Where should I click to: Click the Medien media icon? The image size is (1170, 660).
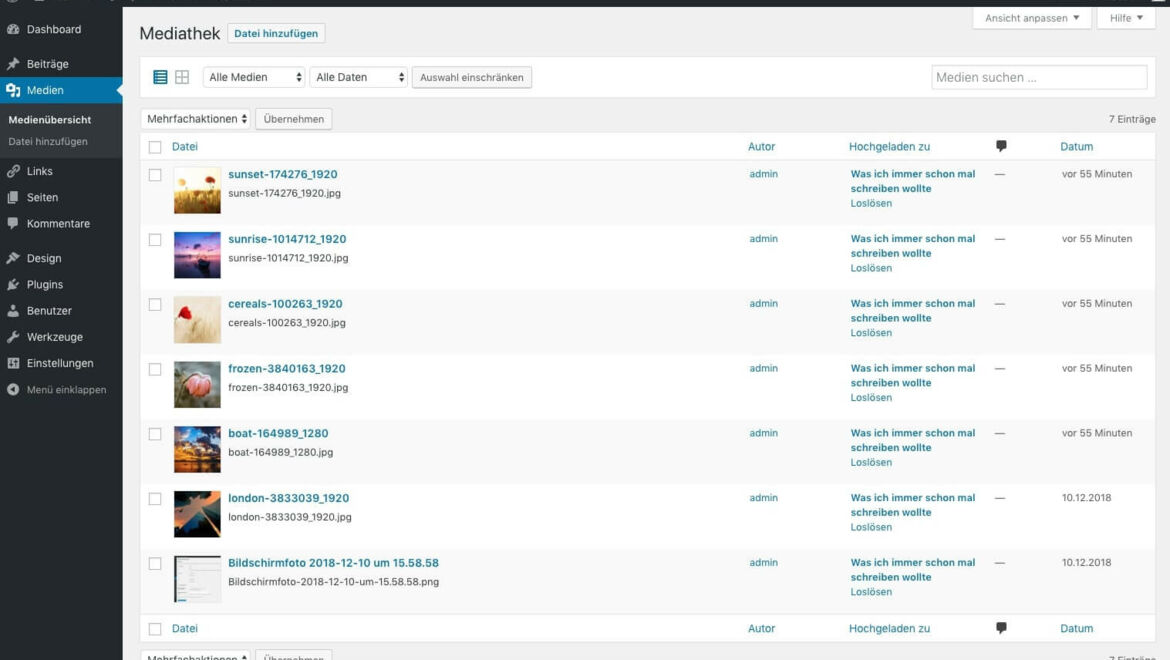click(x=13, y=90)
